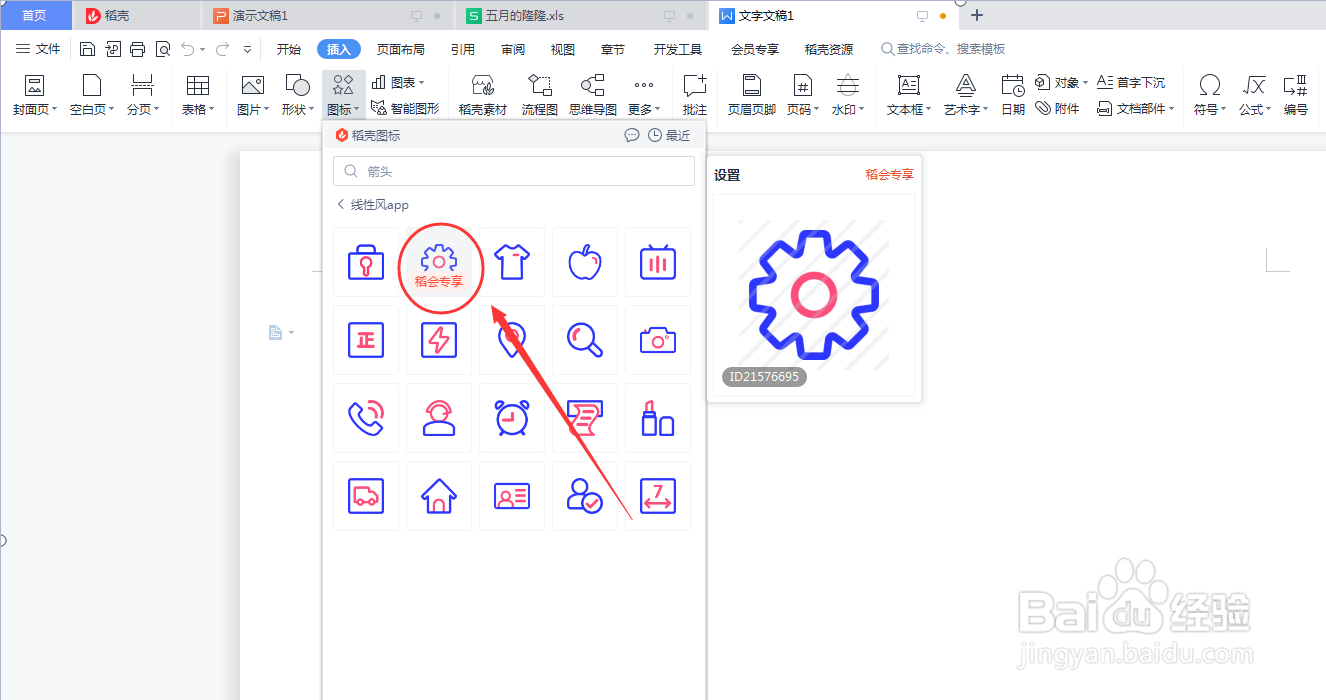The width and height of the screenshot is (1326, 700).
Task: Switch to 视图 ribbon tab
Action: [x=563, y=49]
